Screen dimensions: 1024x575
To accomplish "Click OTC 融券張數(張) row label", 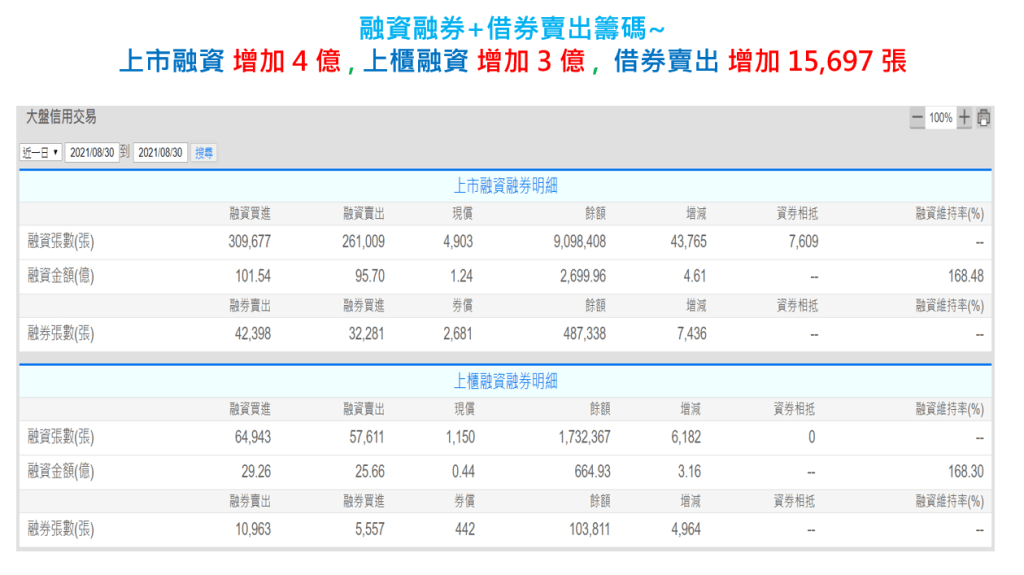I will [x=61, y=530].
